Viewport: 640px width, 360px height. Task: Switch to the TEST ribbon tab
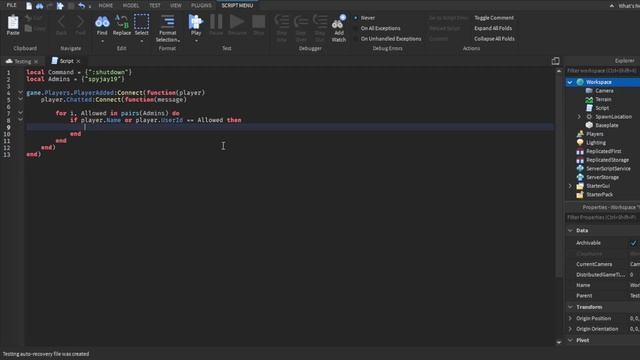[x=155, y=6]
